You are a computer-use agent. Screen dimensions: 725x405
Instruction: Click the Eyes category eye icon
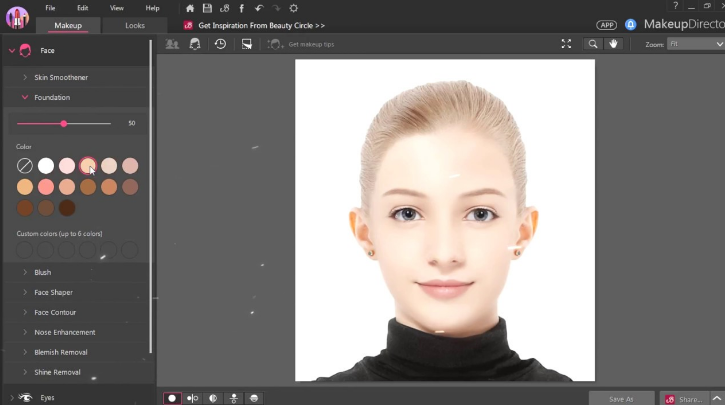(25, 397)
